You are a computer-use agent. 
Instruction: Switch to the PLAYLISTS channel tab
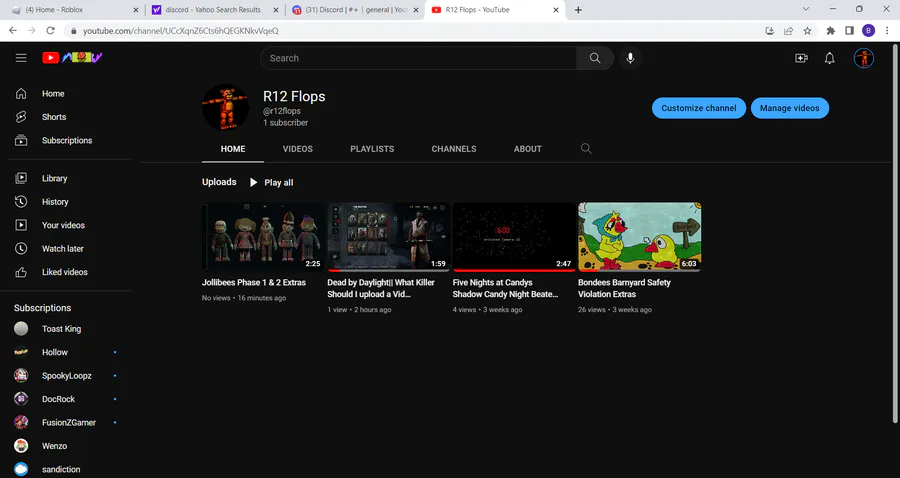[x=372, y=149]
